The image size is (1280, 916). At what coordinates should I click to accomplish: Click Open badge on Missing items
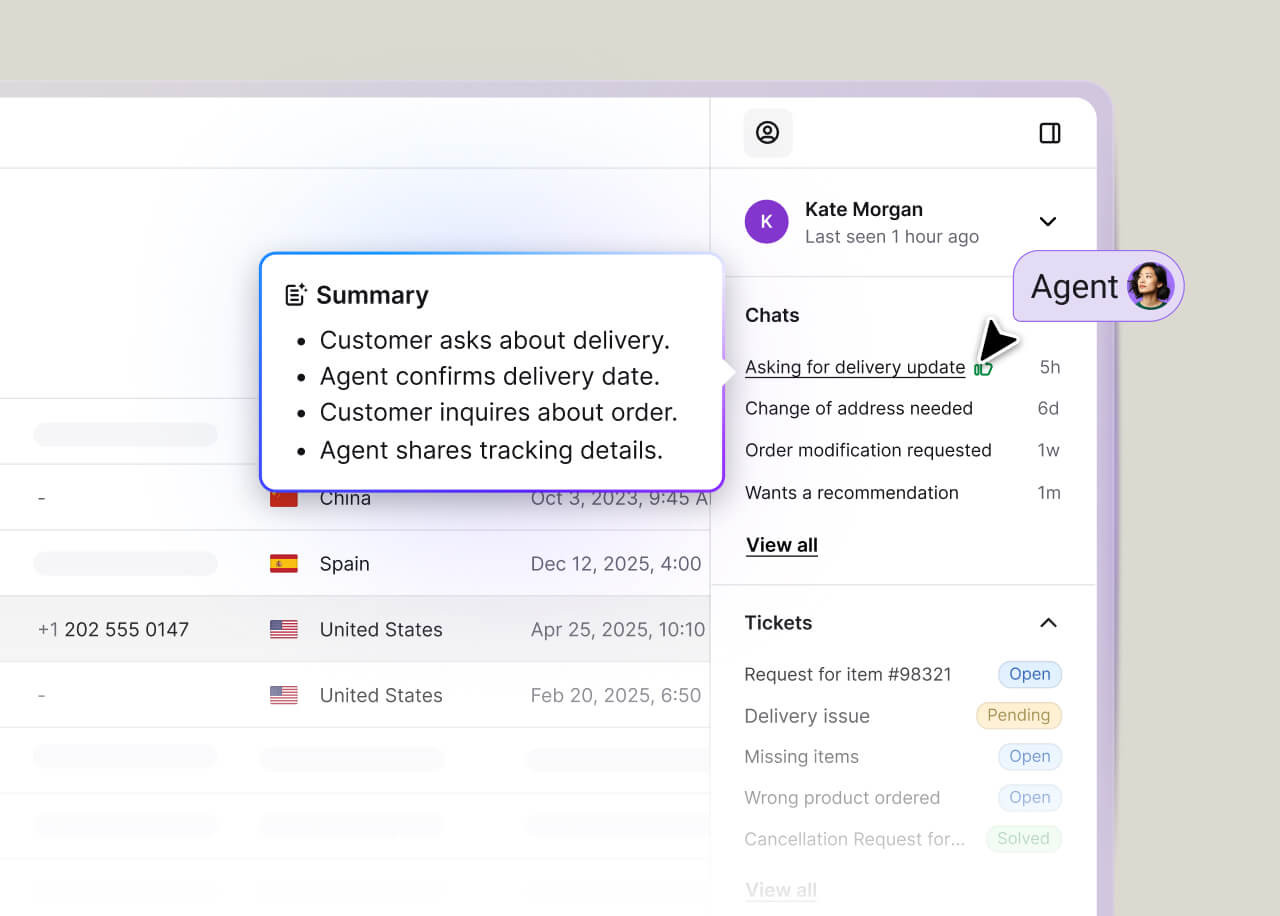point(1029,756)
